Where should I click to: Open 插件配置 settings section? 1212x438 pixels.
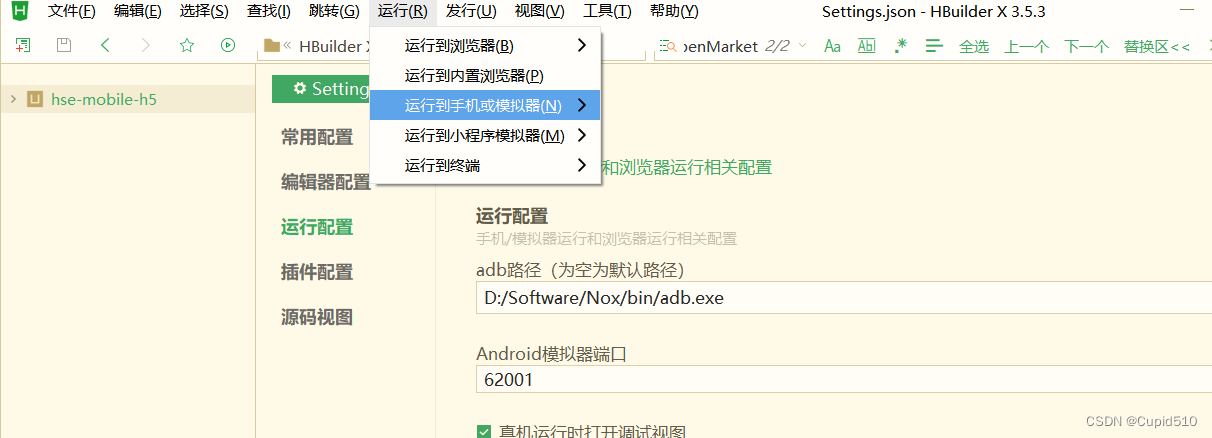tap(317, 272)
